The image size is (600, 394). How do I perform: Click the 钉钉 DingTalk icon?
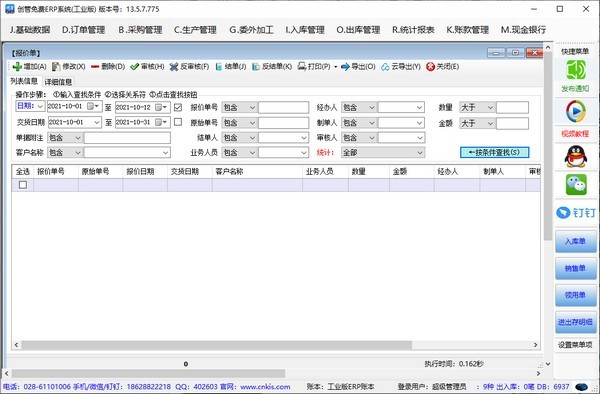(576, 213)
